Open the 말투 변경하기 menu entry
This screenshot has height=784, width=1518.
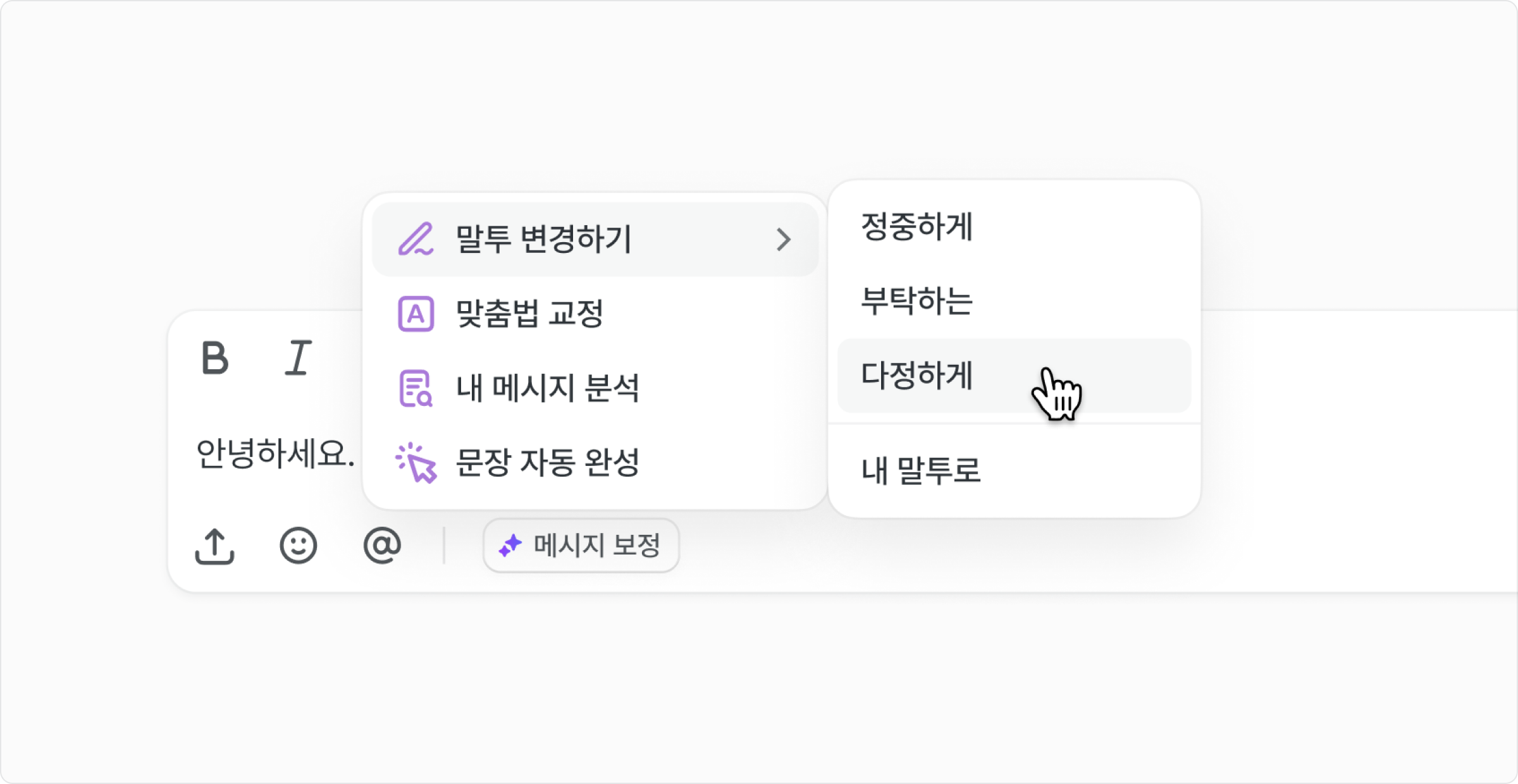tap(545, 239)
